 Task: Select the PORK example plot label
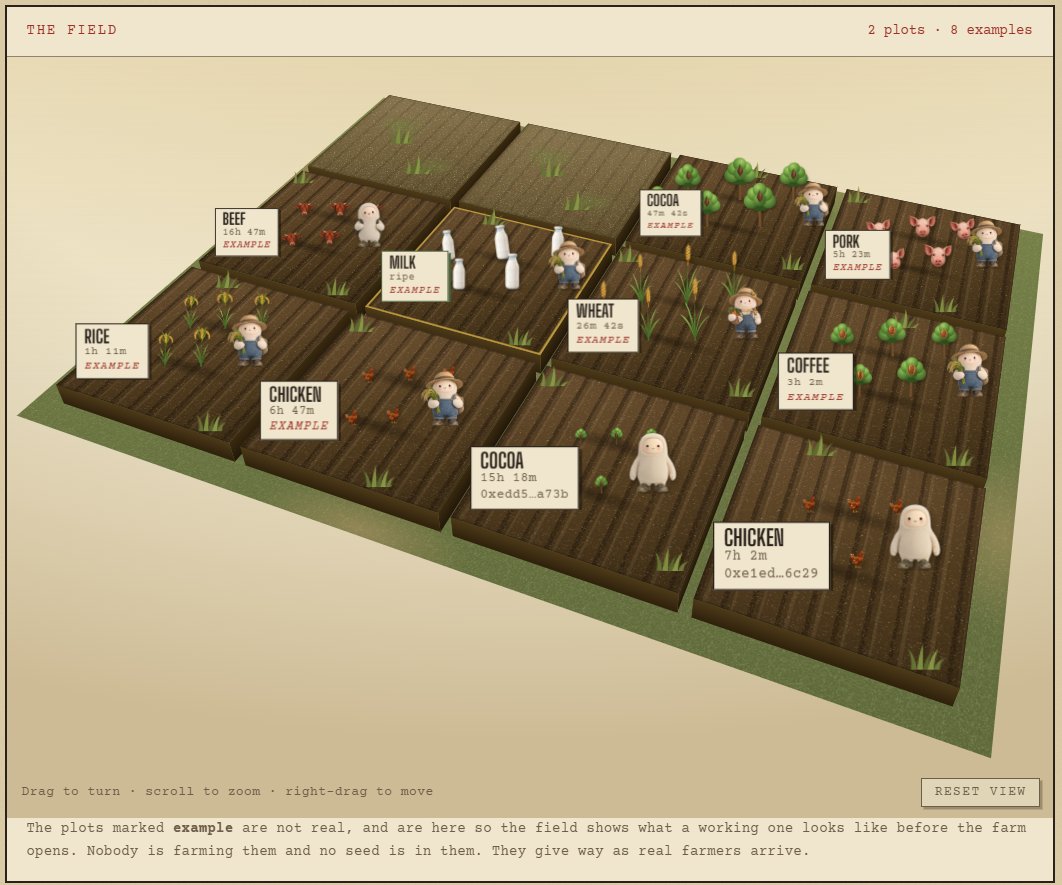857,255
